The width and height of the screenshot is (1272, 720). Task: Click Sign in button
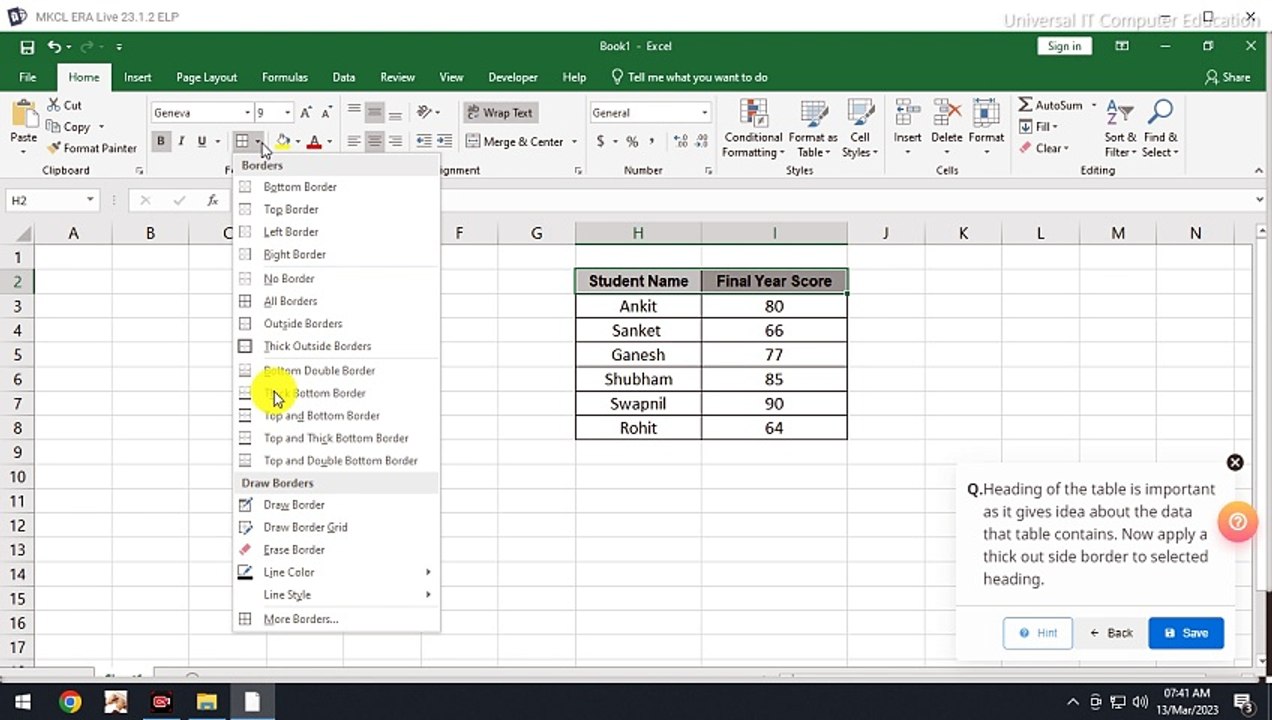1064,46
